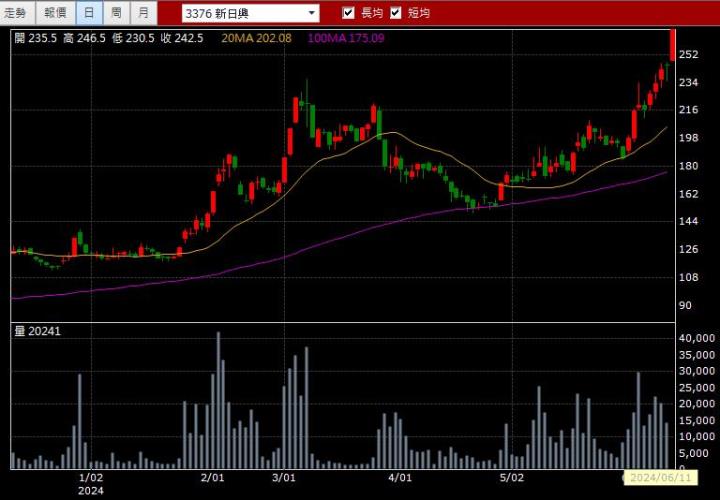Viewport: 720px width, 500px height.
Task: Expand the stock selector dropdown arrow
Action: 312,14
